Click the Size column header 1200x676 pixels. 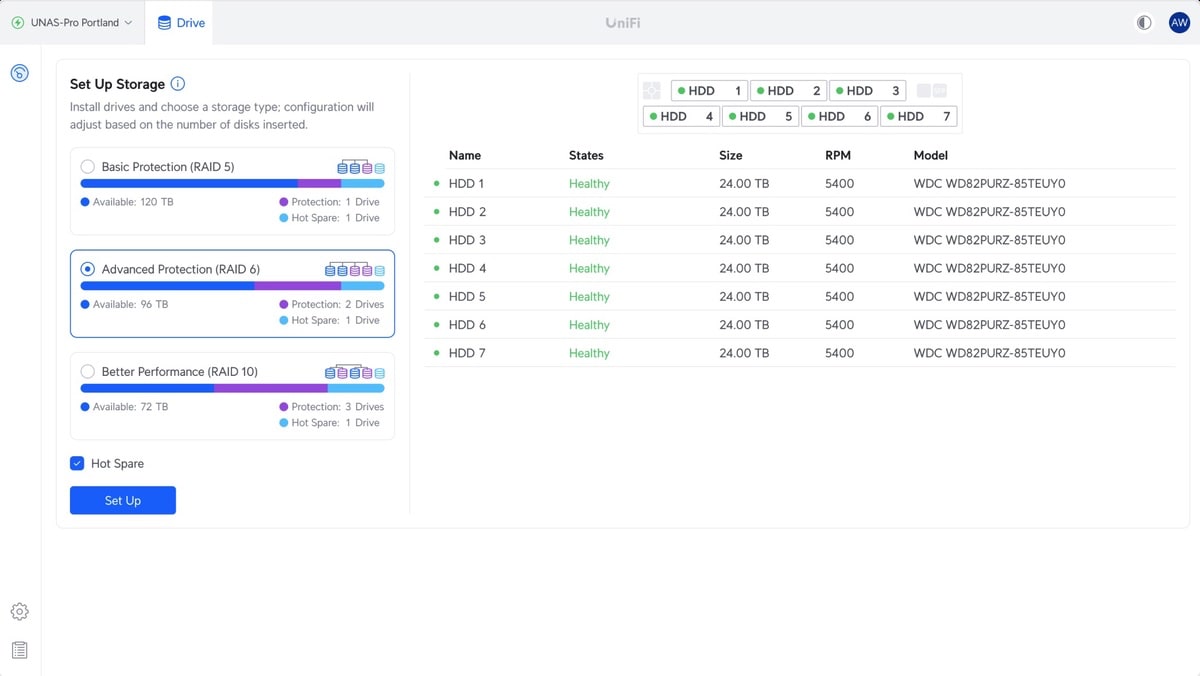click(x=731, y=156)
